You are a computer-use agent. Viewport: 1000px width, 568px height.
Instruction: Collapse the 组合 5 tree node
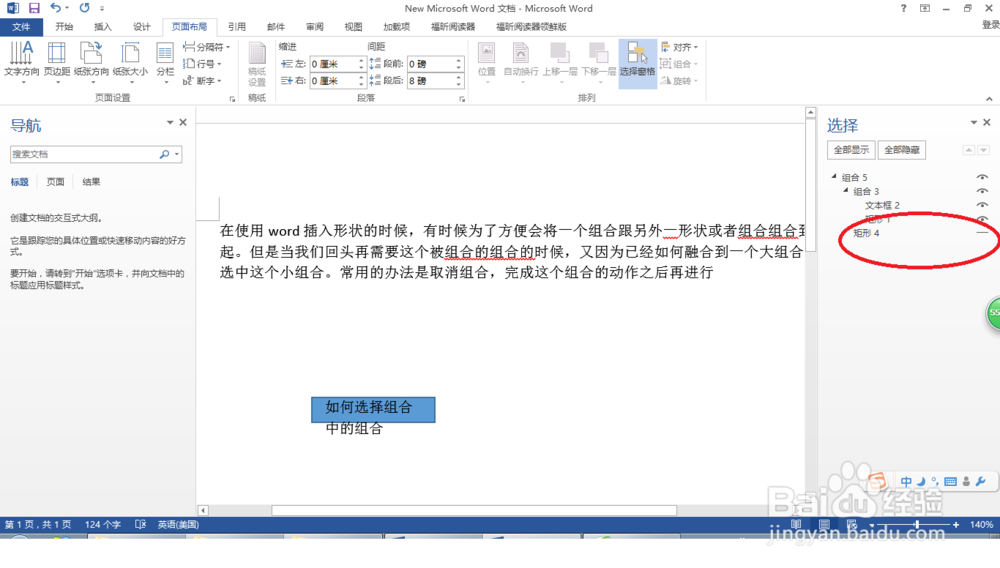pos(834,176)
